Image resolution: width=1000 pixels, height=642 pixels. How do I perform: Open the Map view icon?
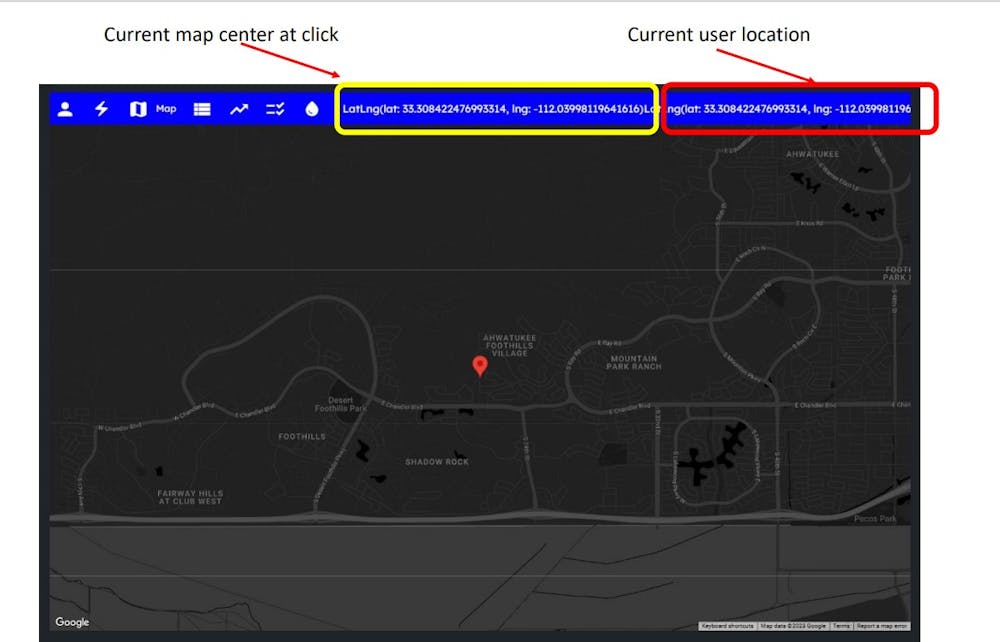click(136, 109)
